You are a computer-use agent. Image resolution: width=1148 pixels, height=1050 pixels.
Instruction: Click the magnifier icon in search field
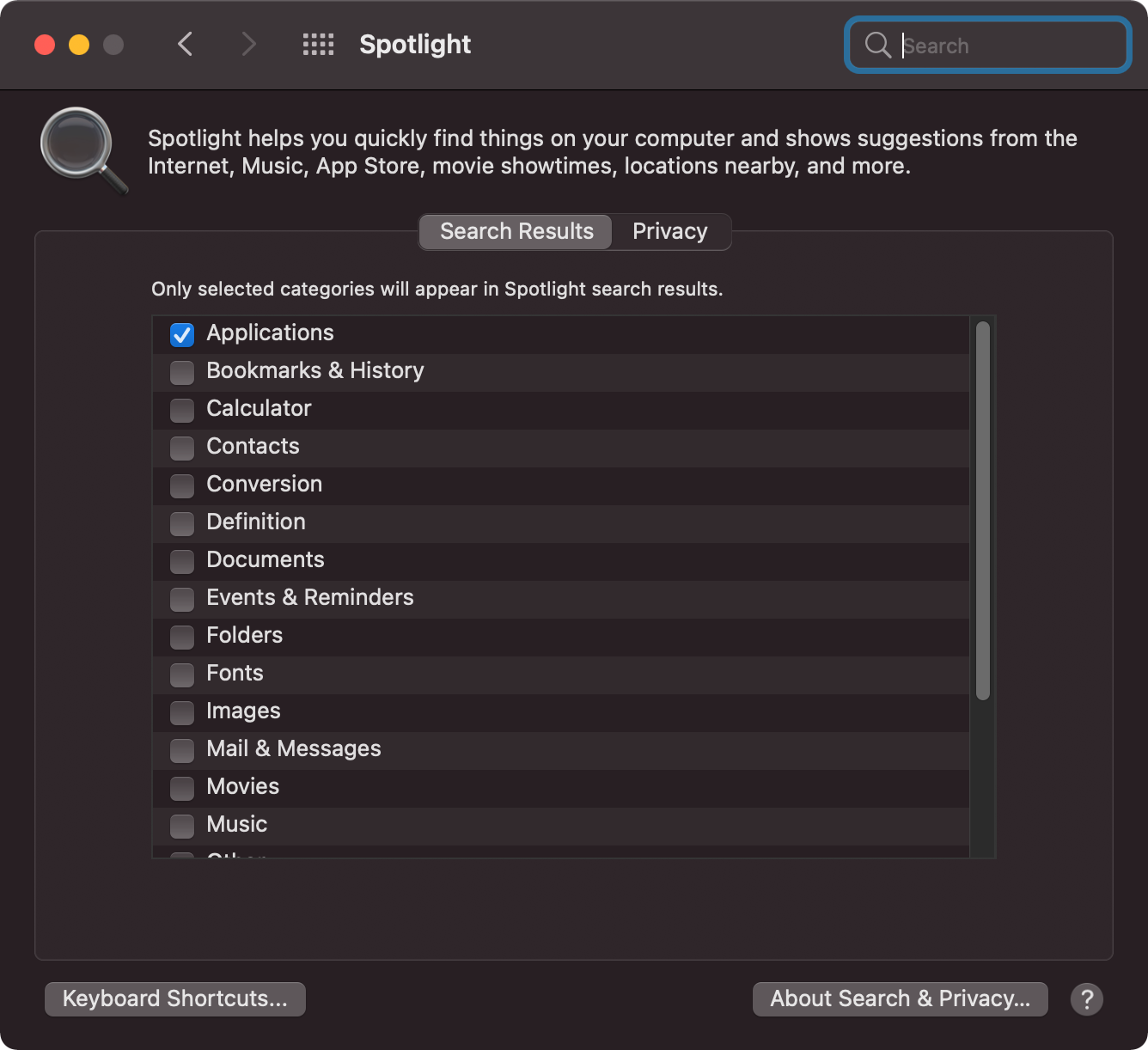(877, 45)
